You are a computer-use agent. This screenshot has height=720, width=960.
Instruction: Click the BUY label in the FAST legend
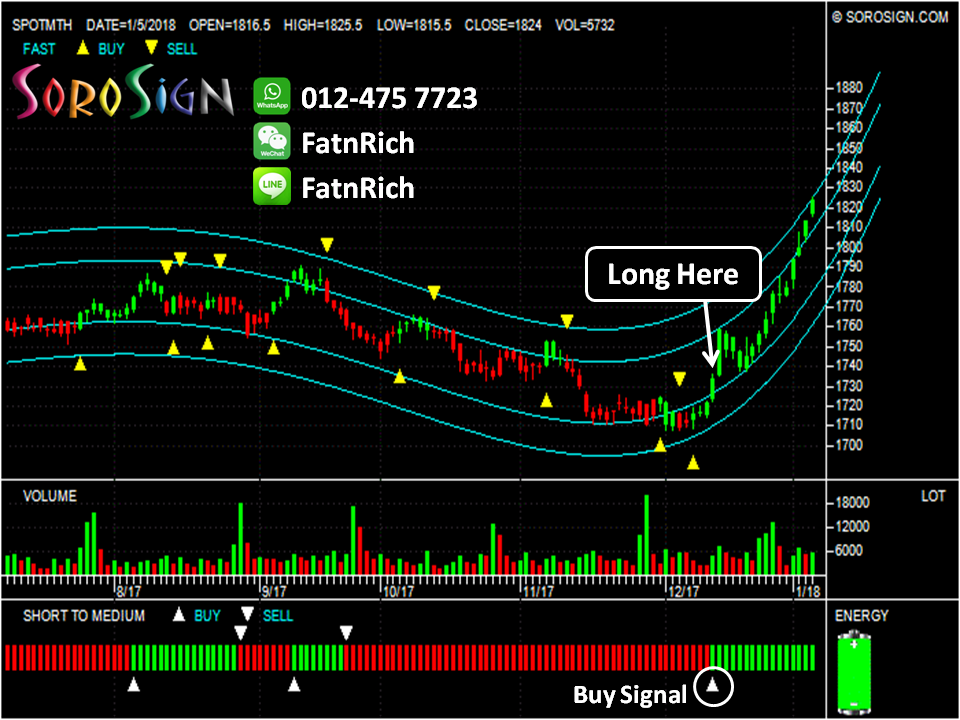tap(111, 48)
